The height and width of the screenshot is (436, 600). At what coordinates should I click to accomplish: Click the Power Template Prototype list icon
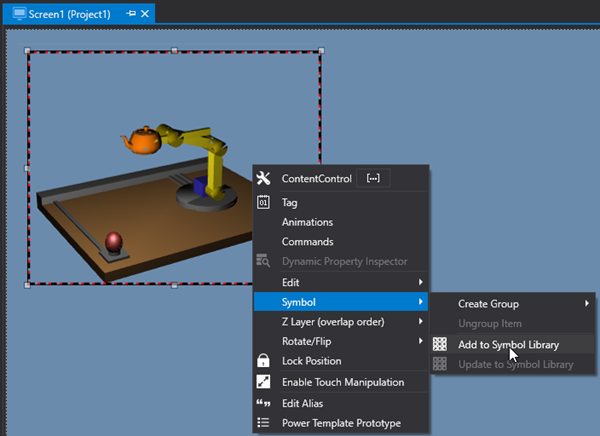coord(264,423)
